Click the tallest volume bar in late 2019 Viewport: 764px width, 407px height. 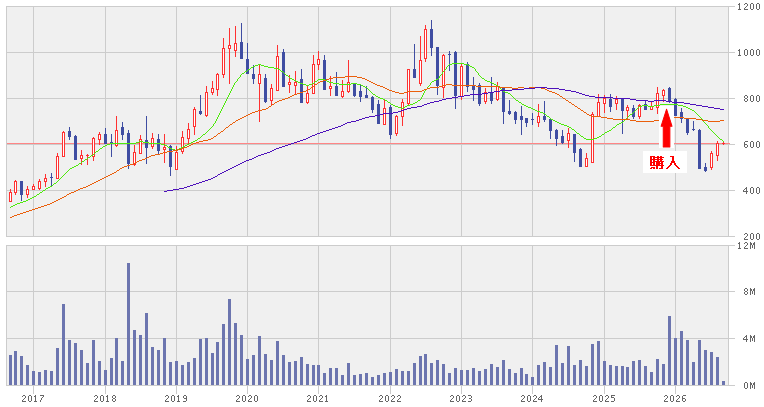(x=229, y=342)
